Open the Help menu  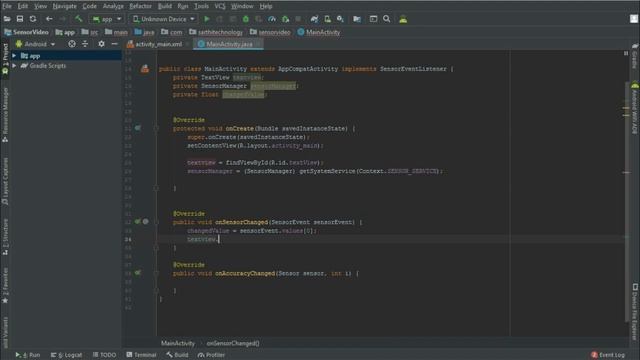266,6
